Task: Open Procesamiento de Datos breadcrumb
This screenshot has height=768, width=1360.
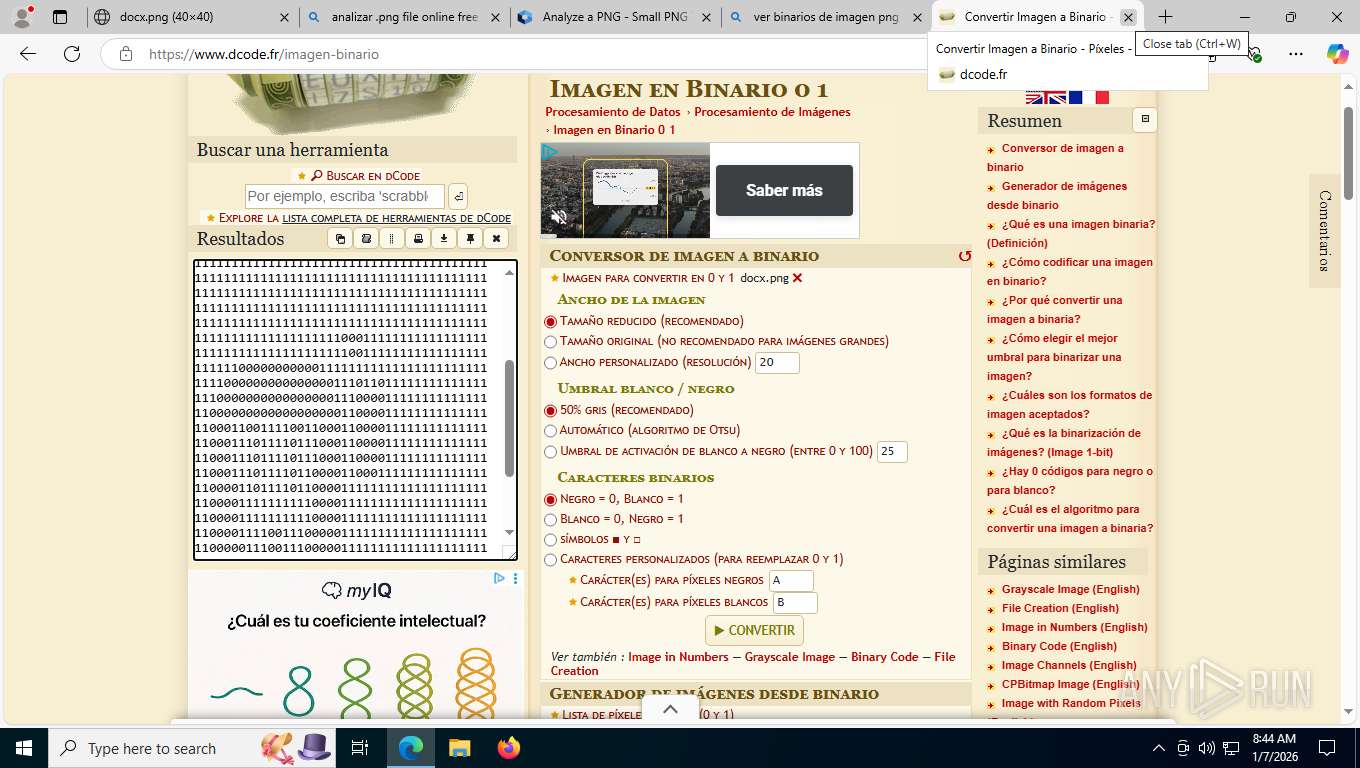Action: pyautogui.click(x=613, y=112)
